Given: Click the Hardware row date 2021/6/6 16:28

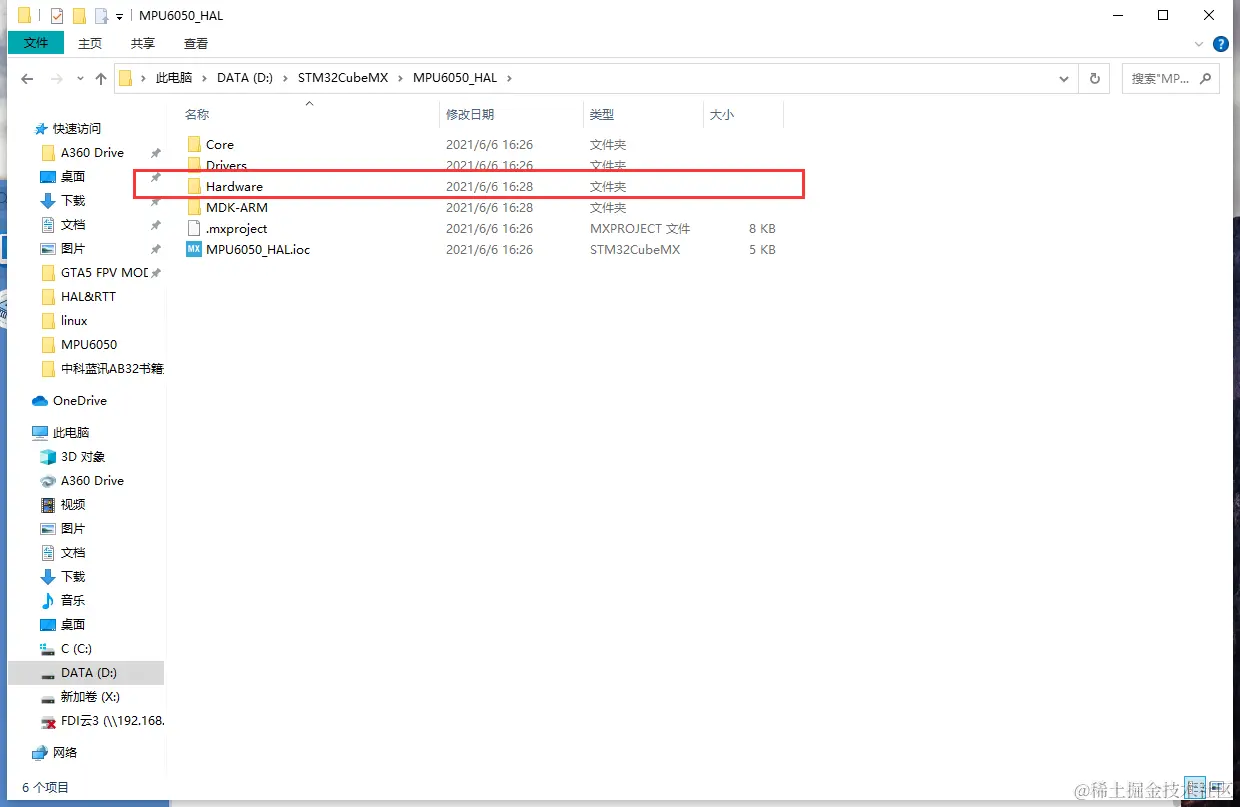Looking at the screenshot, I should pyautogui.click(x=489, y=187).
